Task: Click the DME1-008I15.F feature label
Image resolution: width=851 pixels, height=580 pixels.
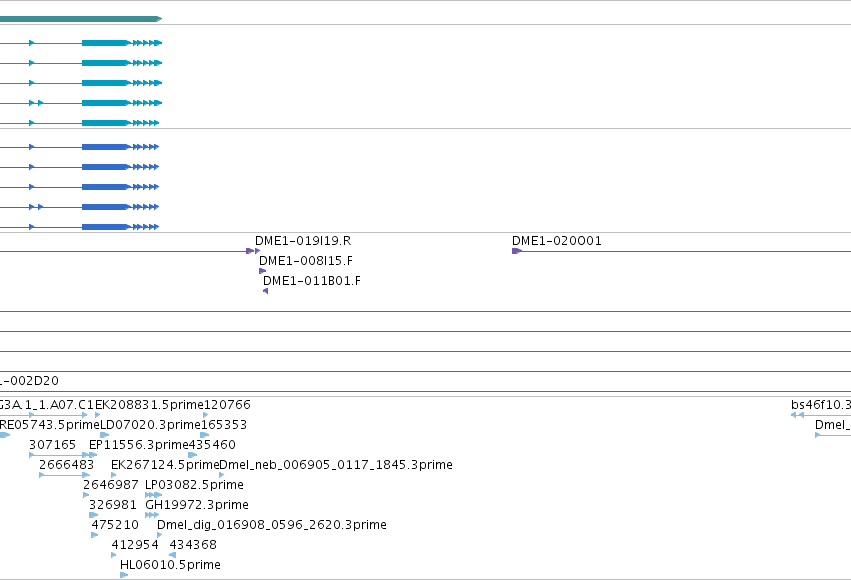Action: coord(306,261)
